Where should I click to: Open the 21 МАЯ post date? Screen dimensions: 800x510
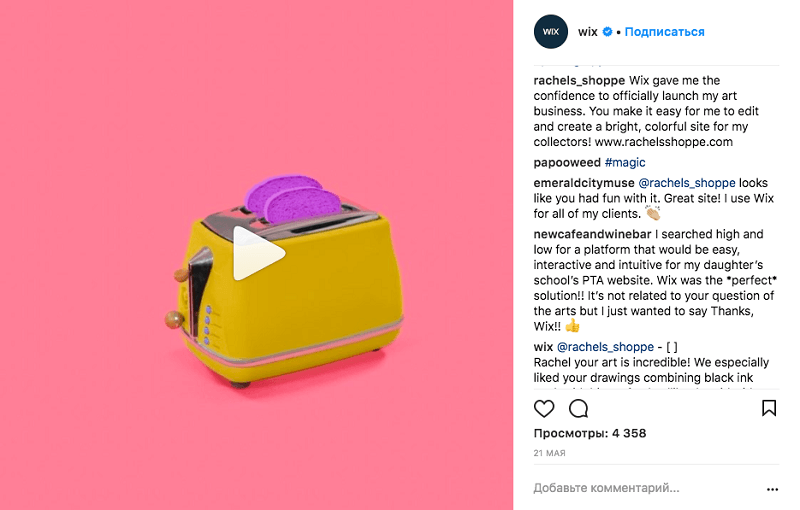pyautogui.click(x=549, y=453)
